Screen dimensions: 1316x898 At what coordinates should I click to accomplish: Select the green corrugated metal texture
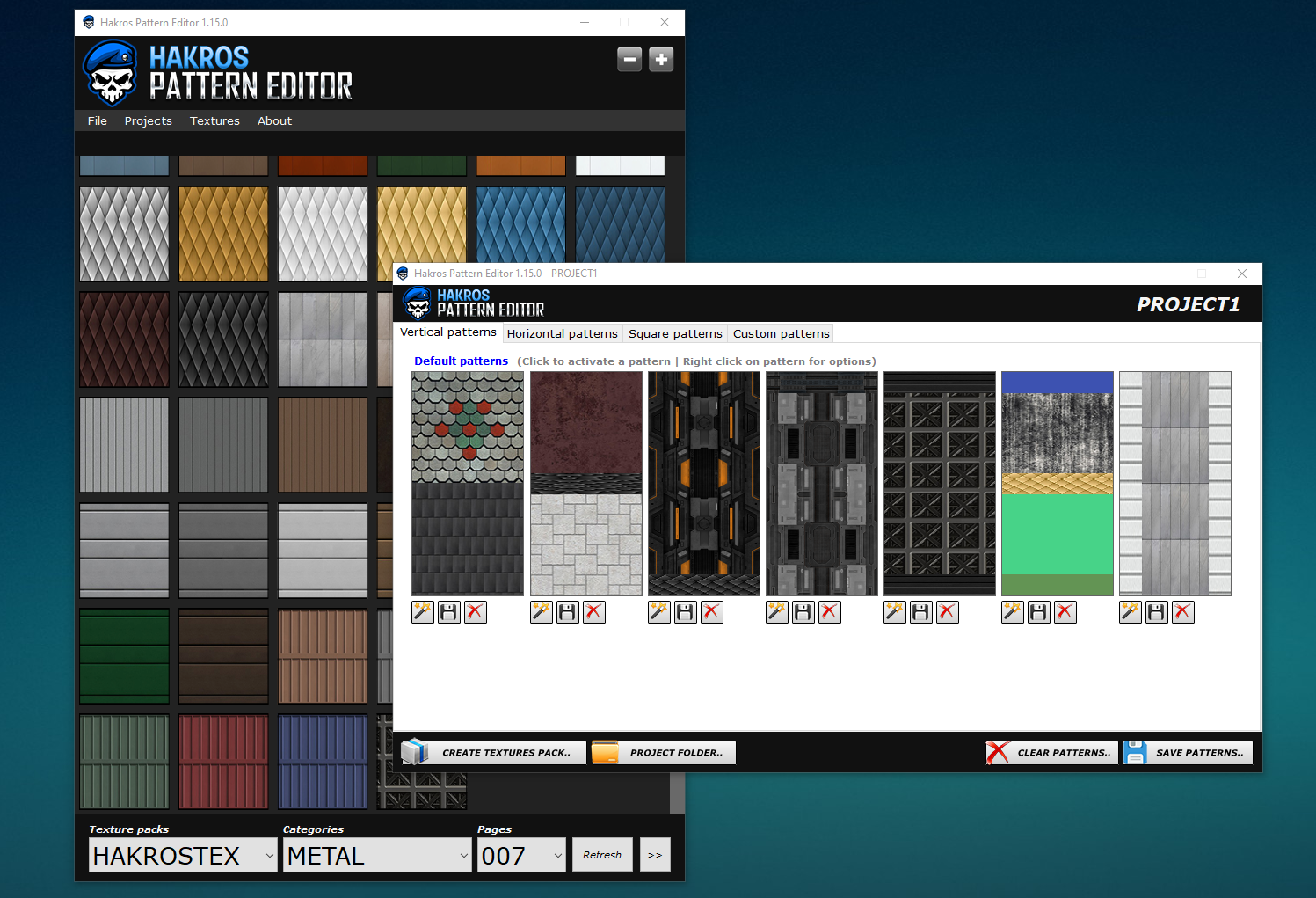point(125,762)
